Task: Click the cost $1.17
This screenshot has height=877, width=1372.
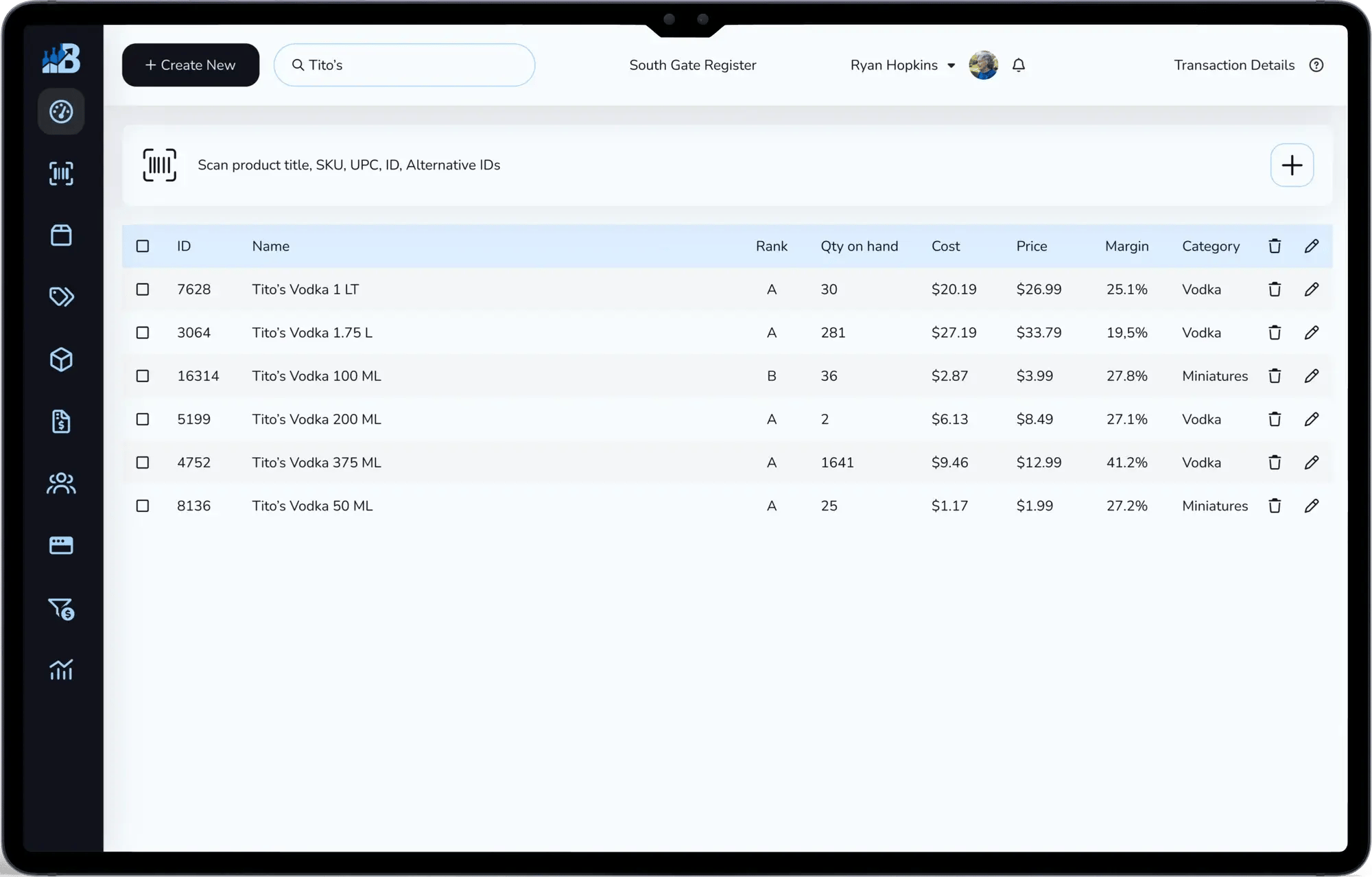Action: coord(949,505)
